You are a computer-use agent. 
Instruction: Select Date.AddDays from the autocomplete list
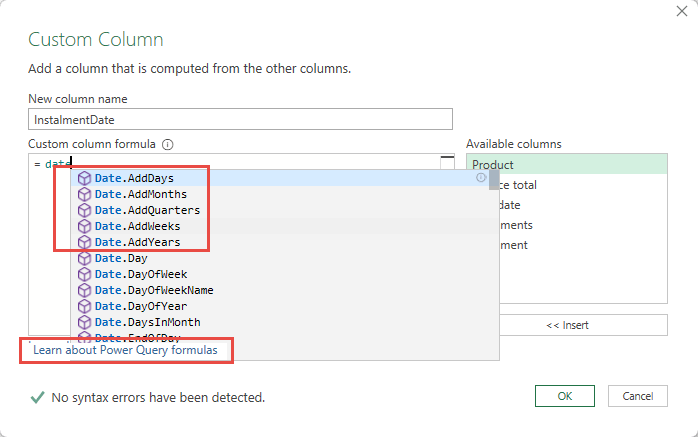coord(134,178)
